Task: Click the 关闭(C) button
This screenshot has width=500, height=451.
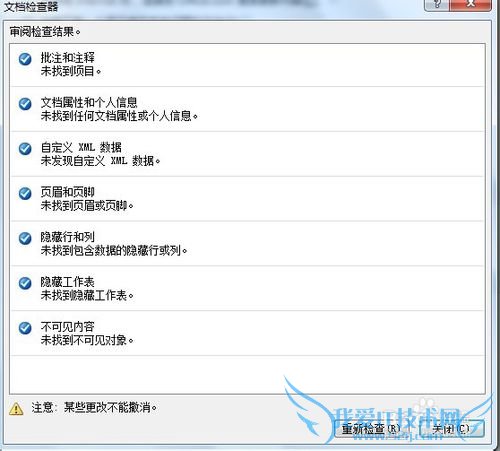Action: 451,428
